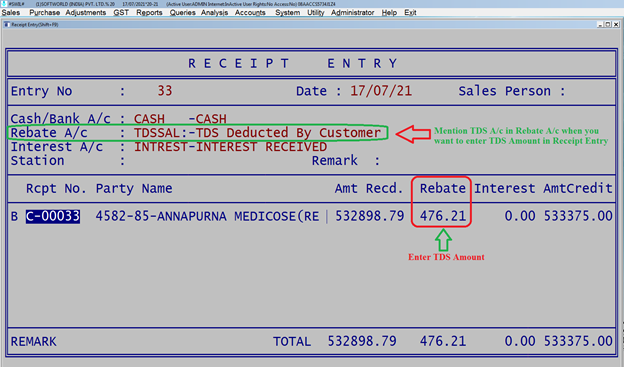This screenshot has height=367, width=624.
Task: Click interest value 0.00 in row
Action: (x=519, y=216)
